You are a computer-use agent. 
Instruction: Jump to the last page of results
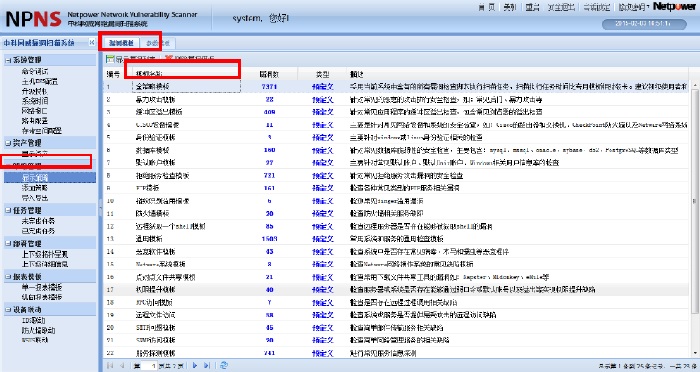207,365
